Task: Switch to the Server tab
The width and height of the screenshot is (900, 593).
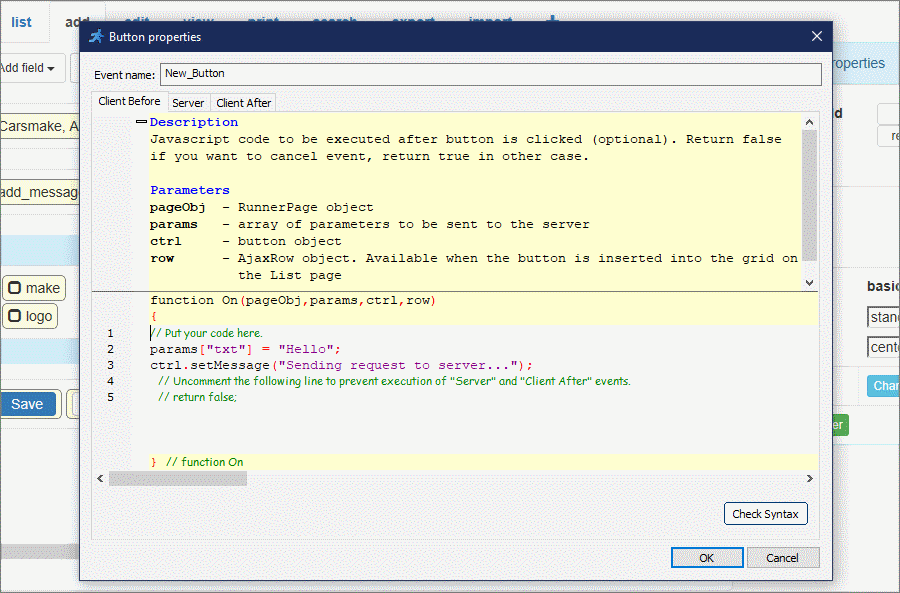Action: click(188, 102)
